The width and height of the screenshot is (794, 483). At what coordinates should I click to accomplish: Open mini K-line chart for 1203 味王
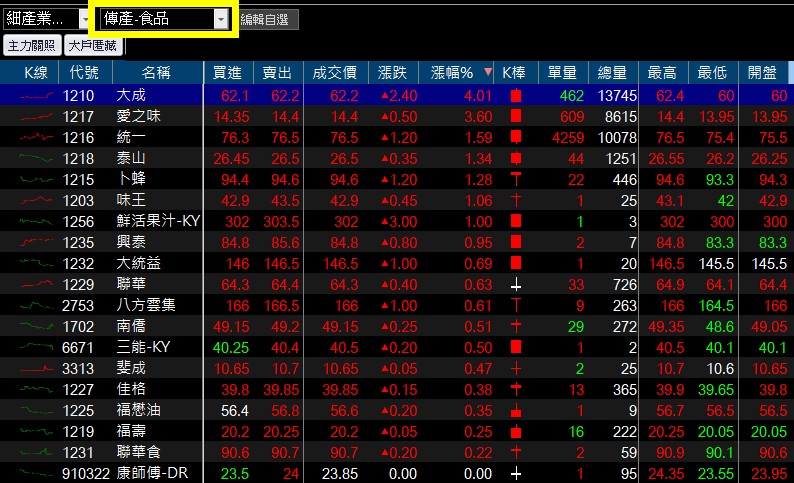[36, 200]
